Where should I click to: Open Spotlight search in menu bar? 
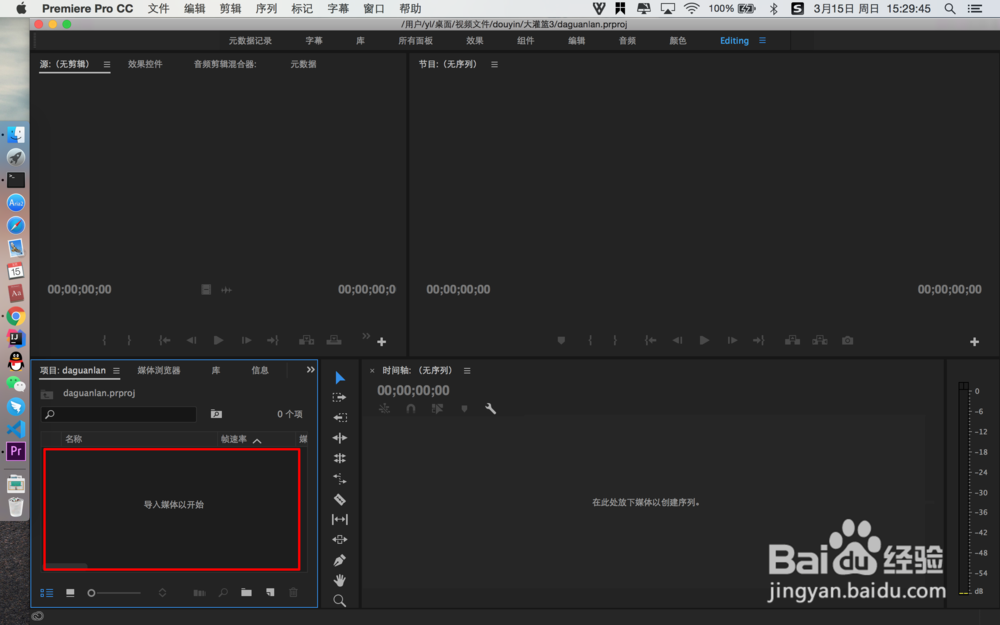tap(950, 8)
